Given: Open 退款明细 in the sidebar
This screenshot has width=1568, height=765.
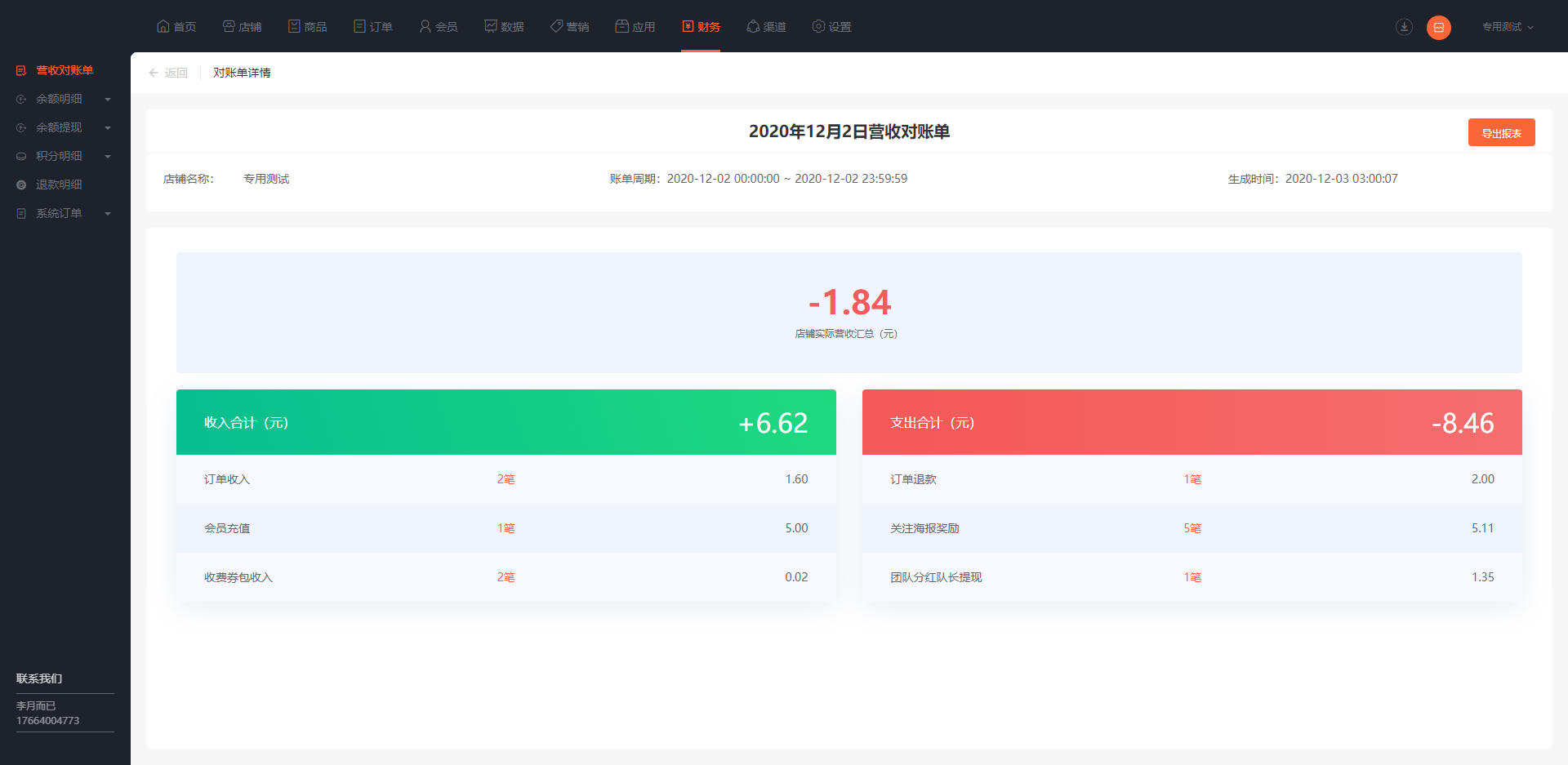Looking at the screenshot, I should point(59,185).
